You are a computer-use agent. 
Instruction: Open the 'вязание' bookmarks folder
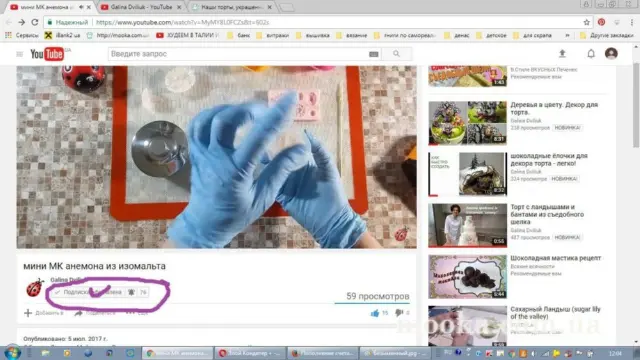pyautogui.click(x=352, y=36)
